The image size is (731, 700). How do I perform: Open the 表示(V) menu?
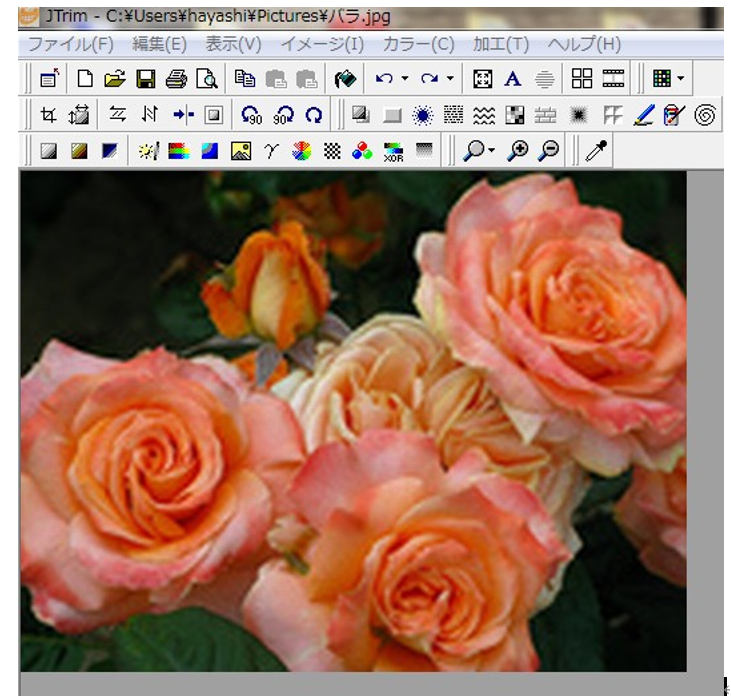(x=234, y=45)
